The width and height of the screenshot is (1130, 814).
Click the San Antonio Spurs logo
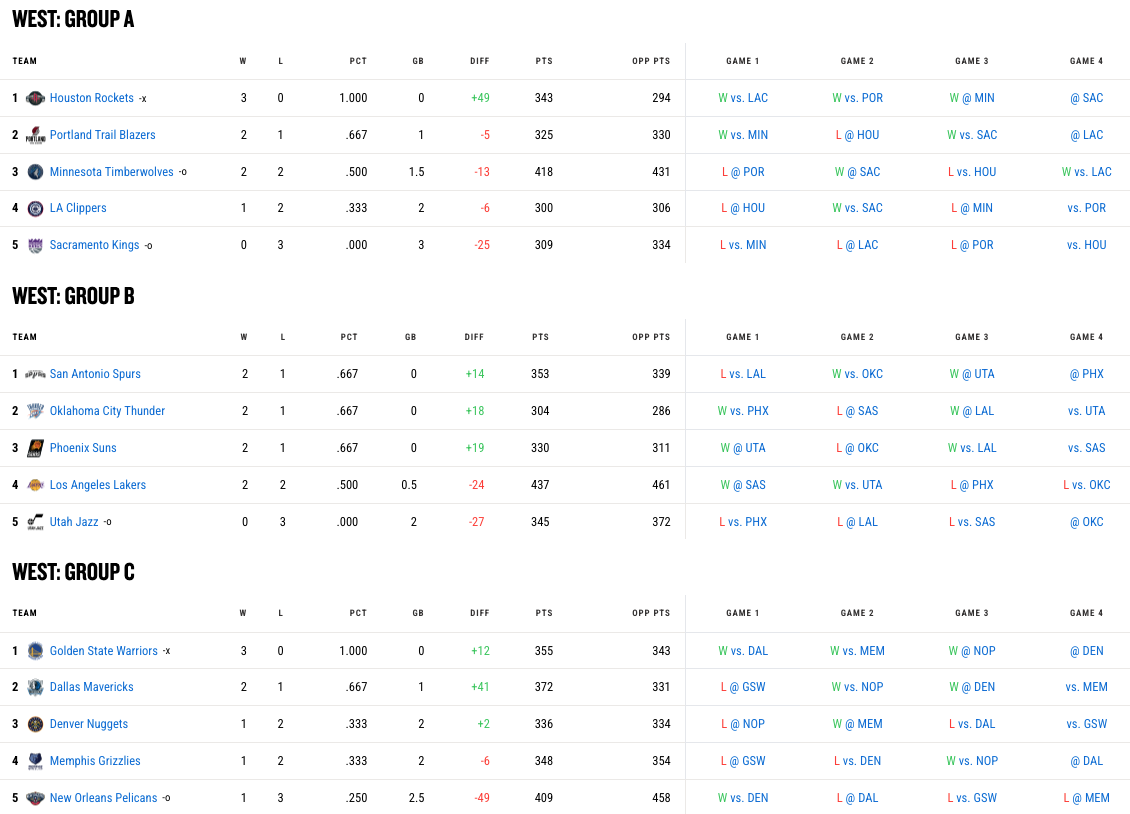(36, 374)
